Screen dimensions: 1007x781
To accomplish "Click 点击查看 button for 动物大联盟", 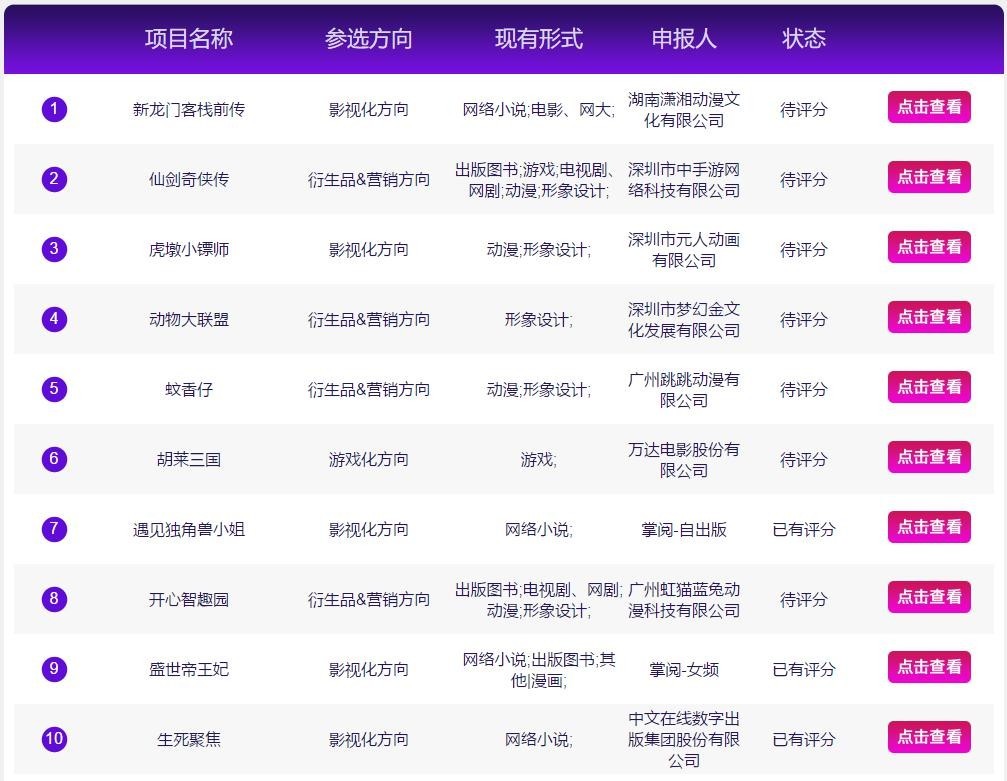I will point(929,317).
